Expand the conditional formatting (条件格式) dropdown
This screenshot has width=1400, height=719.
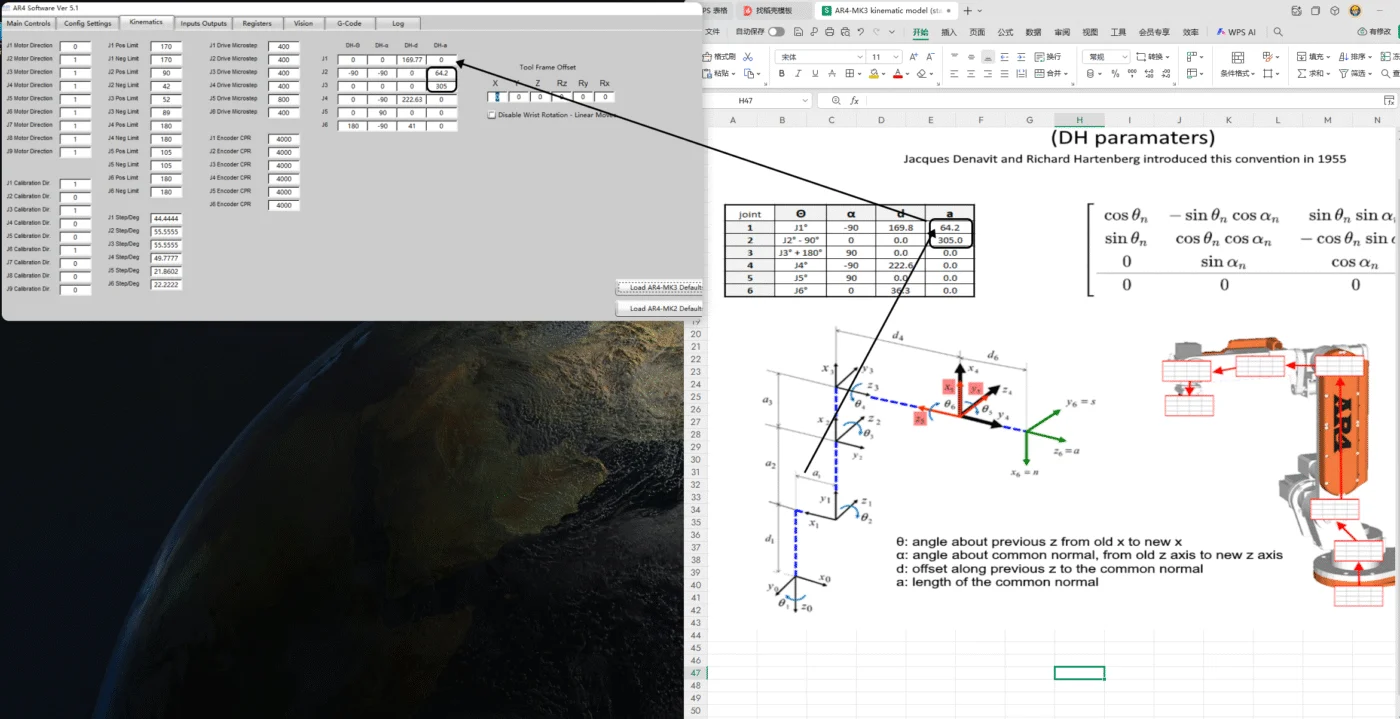pyautogui.click(x=1253, y=74)
